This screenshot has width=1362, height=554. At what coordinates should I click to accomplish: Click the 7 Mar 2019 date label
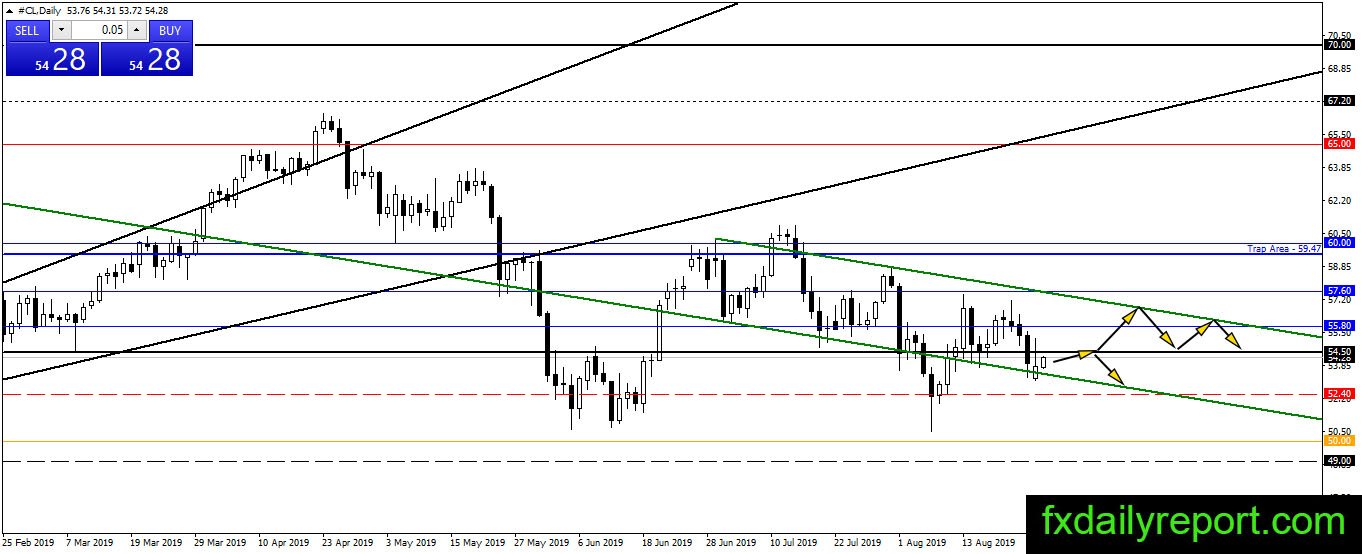coord(90,543)
